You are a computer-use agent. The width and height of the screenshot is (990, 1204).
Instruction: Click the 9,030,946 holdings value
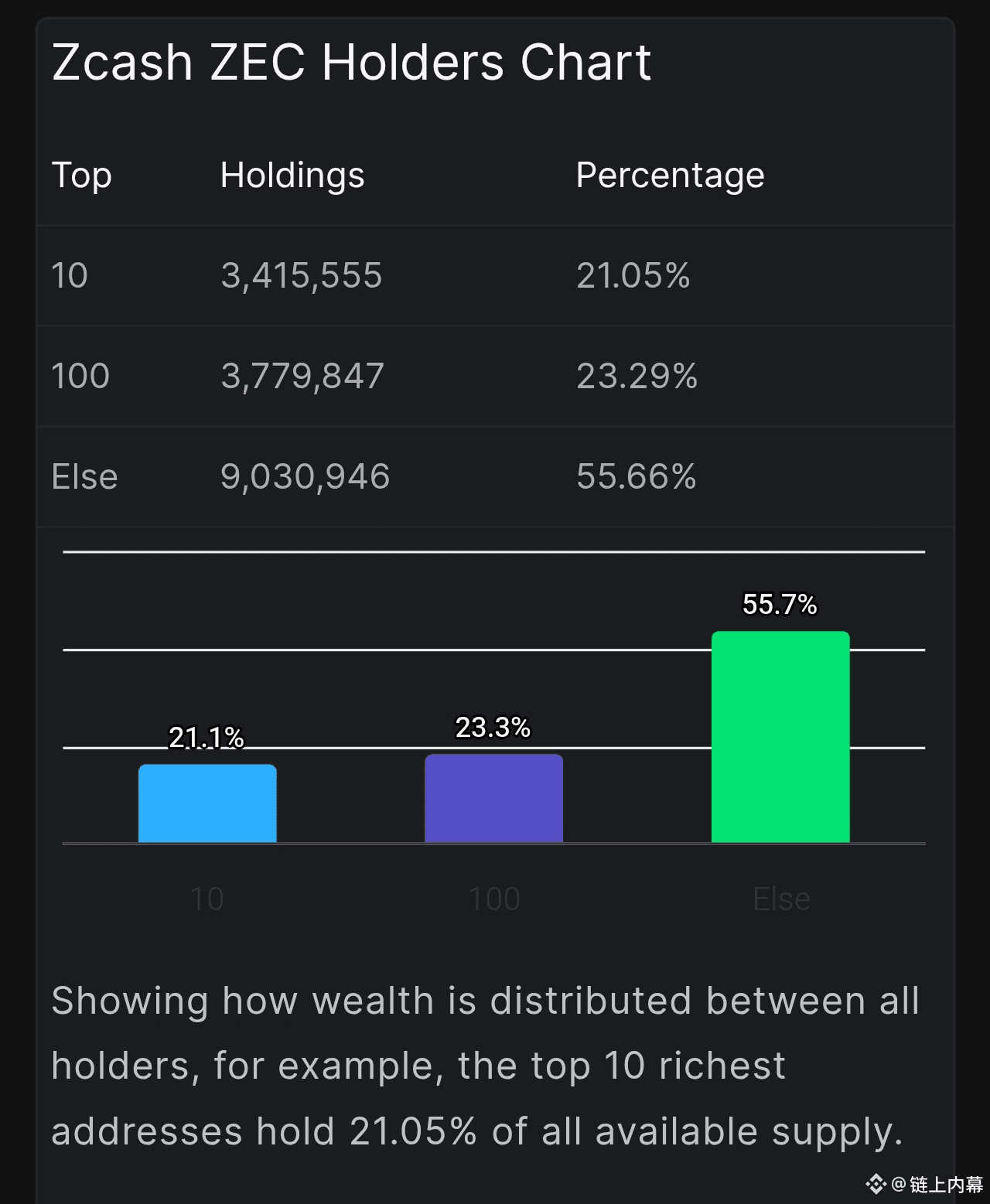[306, 476]
